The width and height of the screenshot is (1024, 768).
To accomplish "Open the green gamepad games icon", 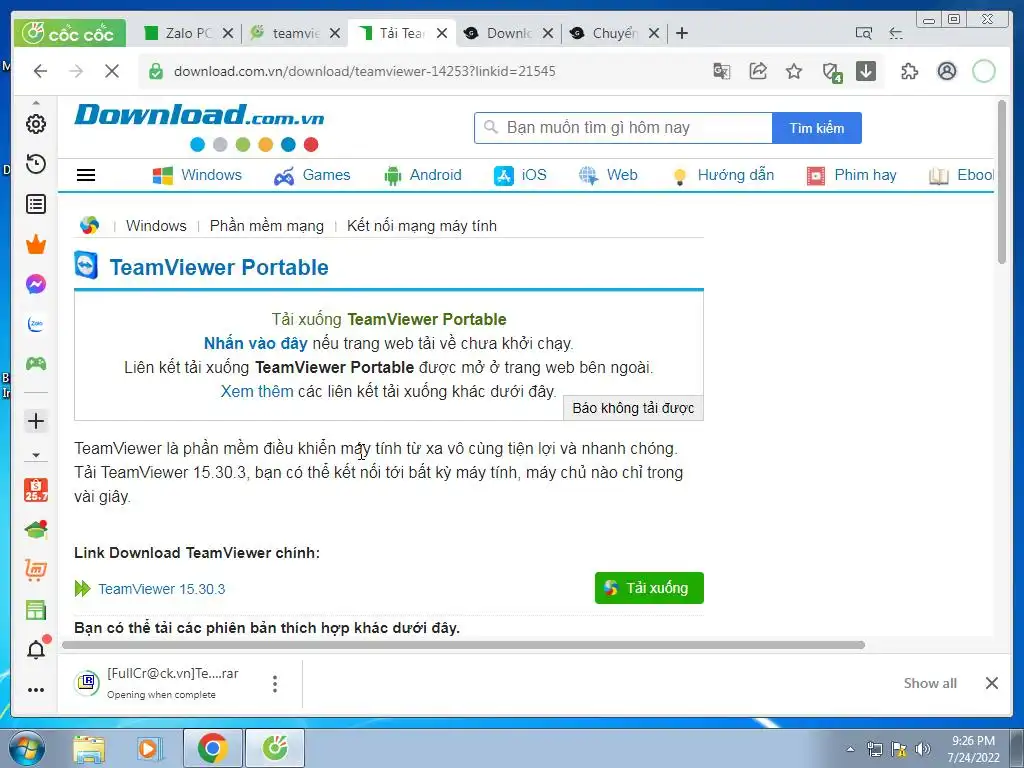I will (x=36, y=364).
